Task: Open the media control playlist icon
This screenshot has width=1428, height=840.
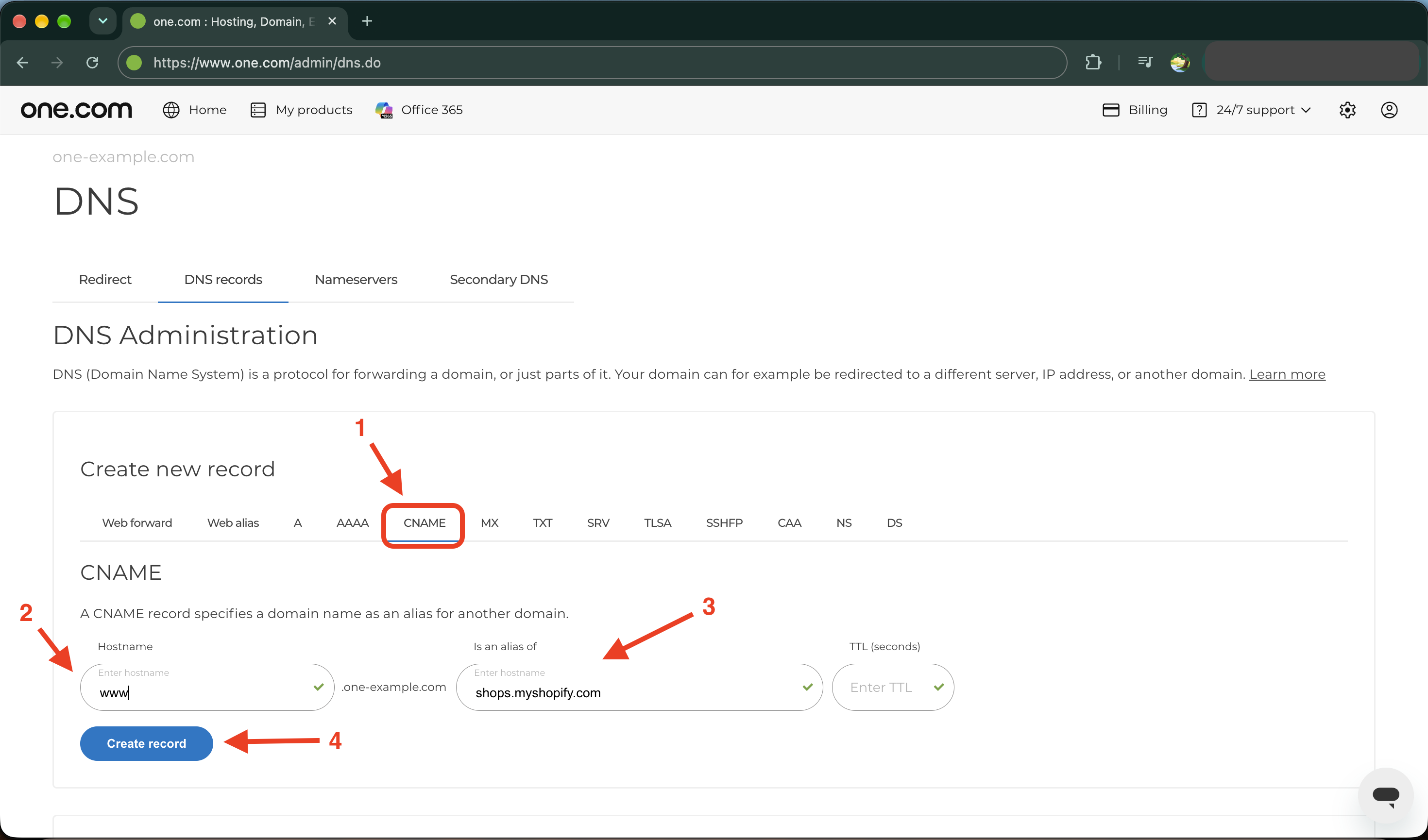Action: 1145,62
